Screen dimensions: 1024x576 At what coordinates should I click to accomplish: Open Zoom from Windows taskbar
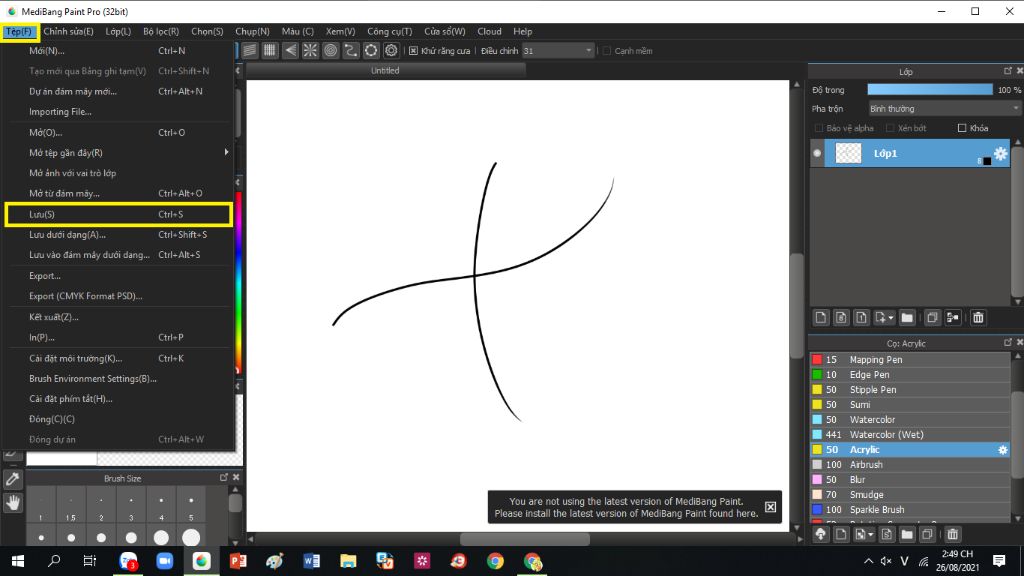(165, 561)
